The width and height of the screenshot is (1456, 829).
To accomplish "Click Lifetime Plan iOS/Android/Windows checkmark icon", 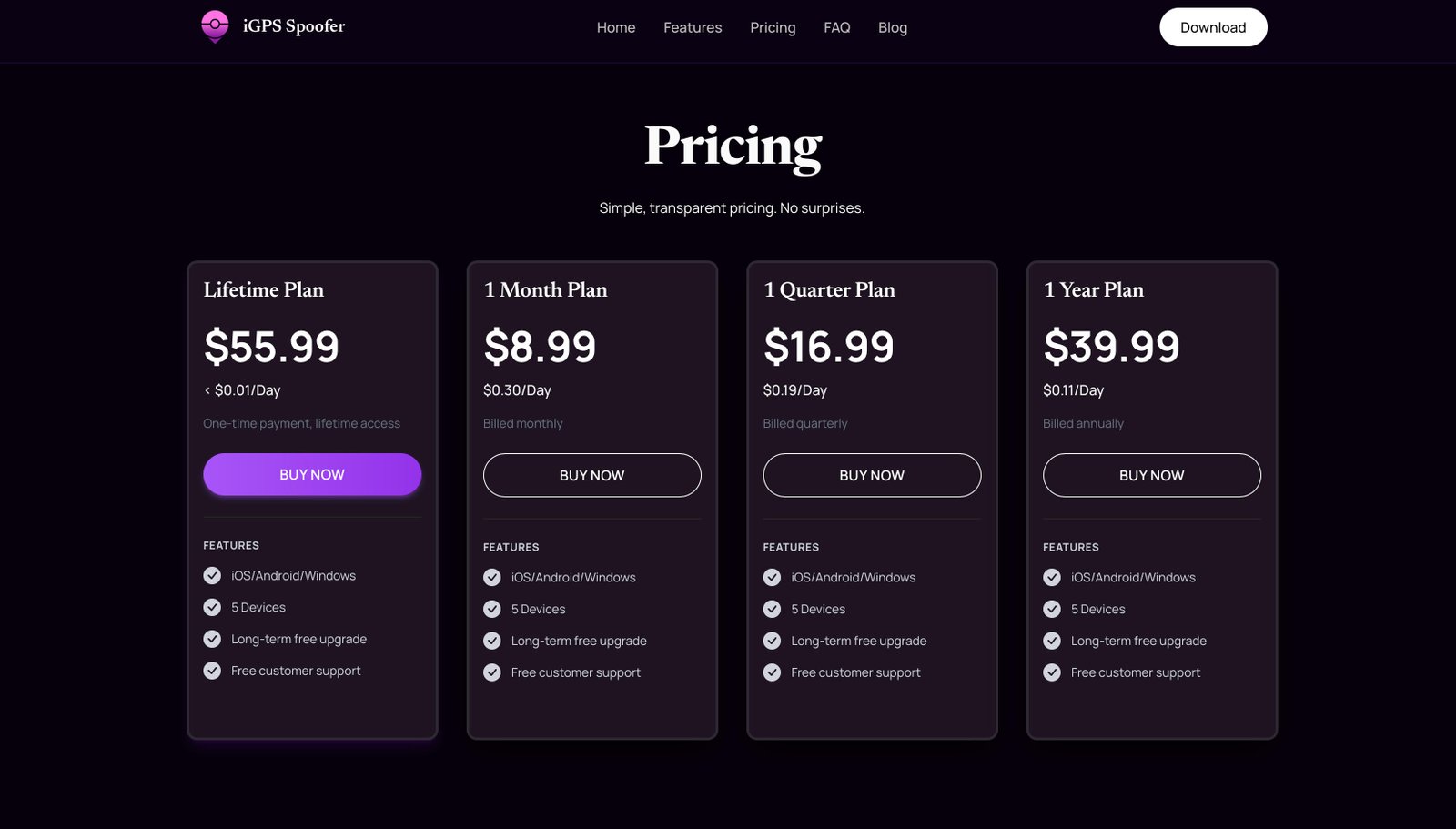I will click(212, 576).
